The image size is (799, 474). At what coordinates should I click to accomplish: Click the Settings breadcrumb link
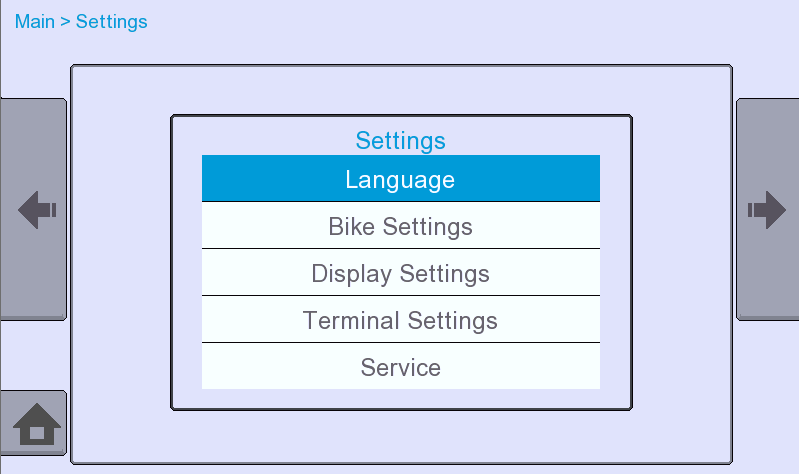pyautogui.click(x=112, y=22)
